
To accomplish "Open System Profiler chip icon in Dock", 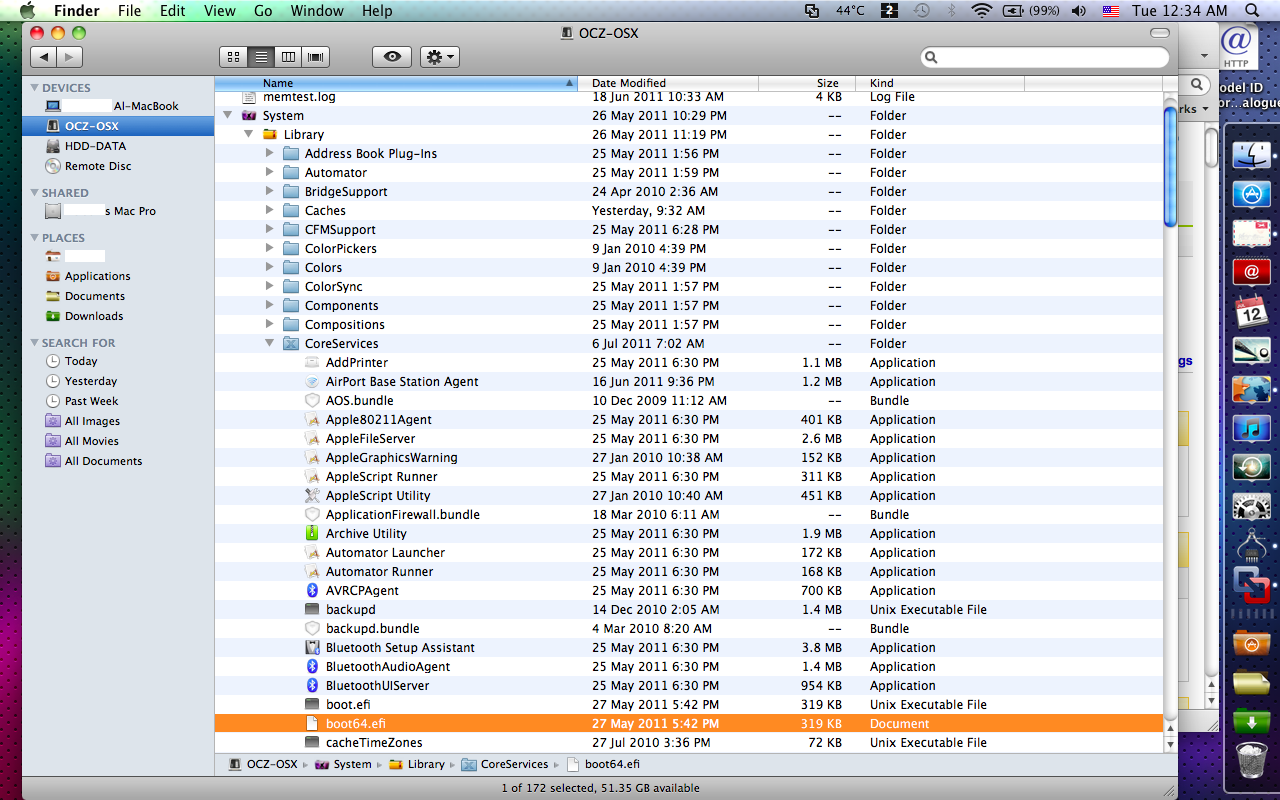I will coord(1251,545).
